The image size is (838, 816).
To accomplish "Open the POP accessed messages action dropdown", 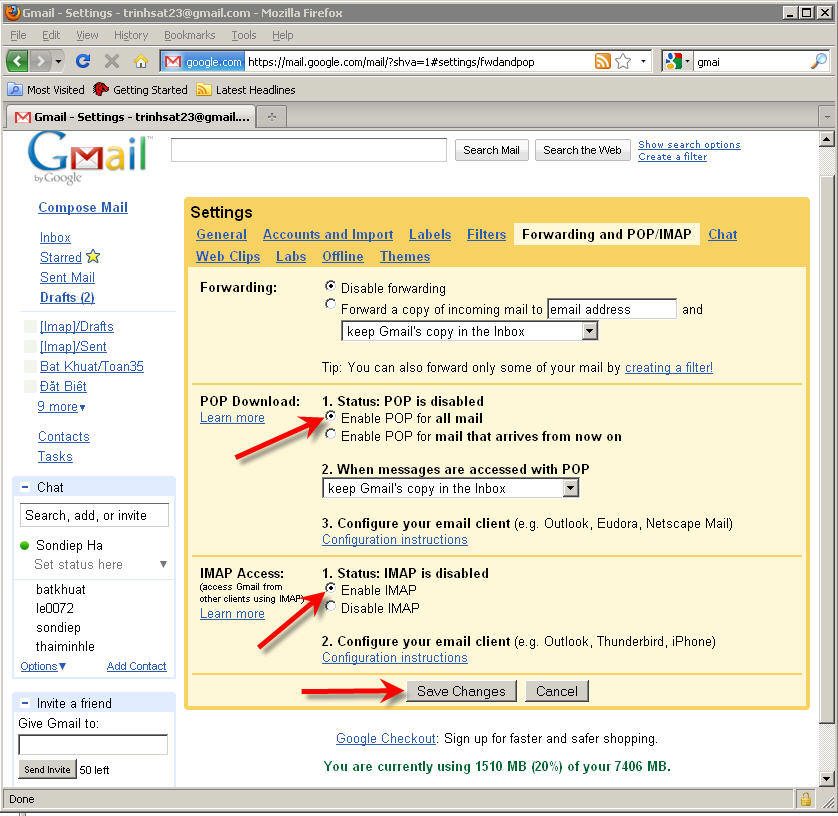I will pyautogui.click(x=451, y=488).
